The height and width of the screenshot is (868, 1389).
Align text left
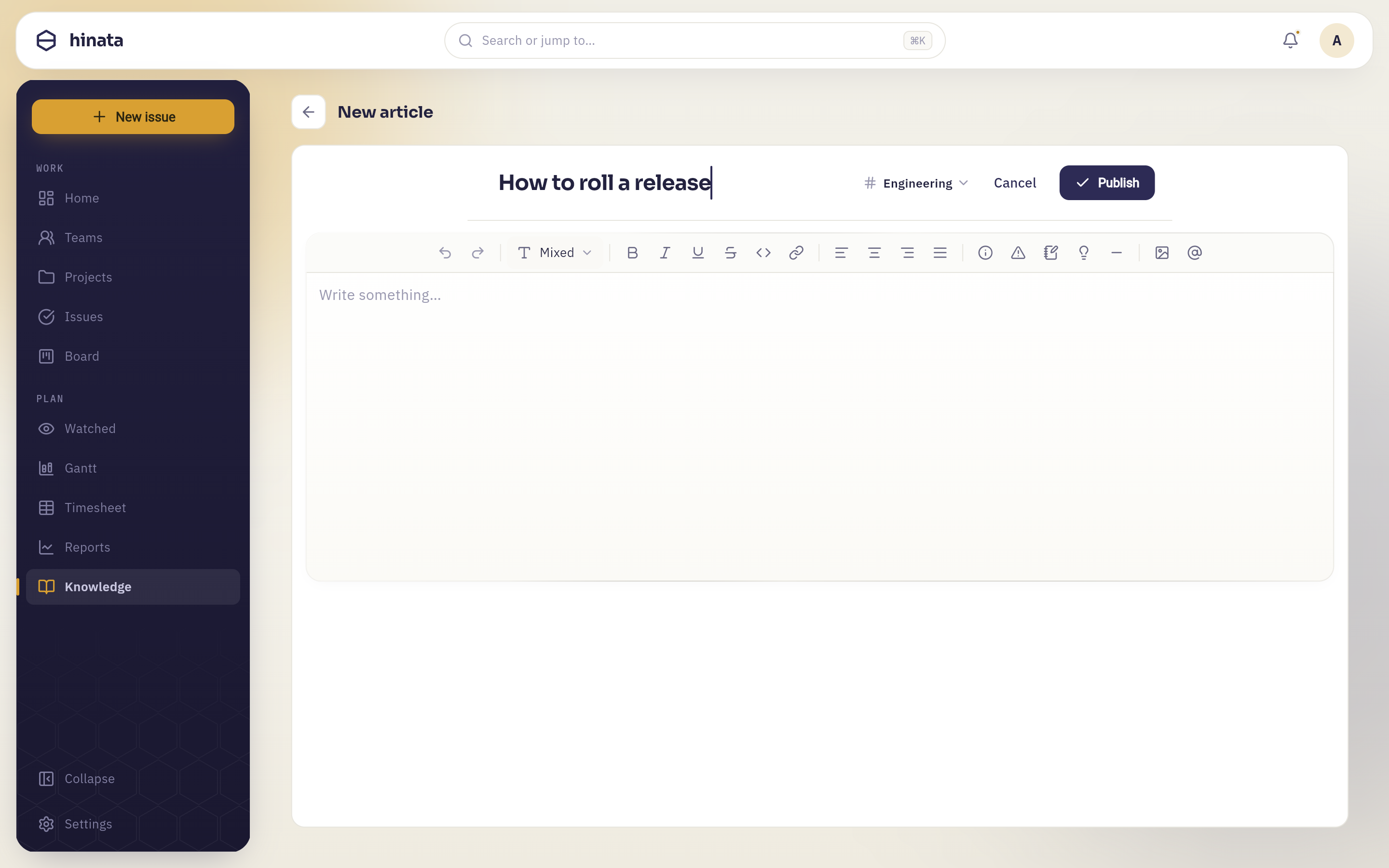[x=842, y=253]
